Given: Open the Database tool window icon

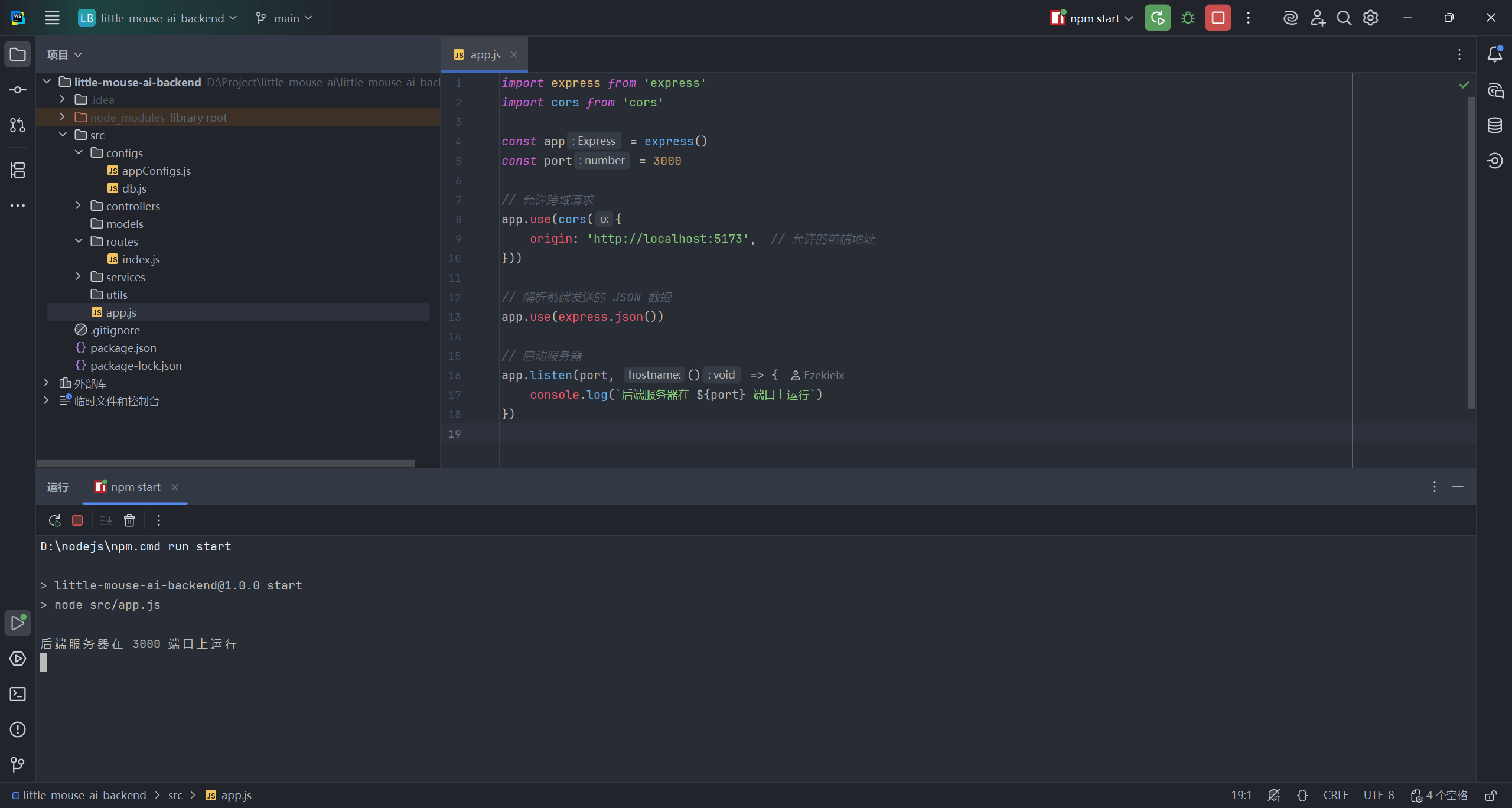Looking at the screenshot, I should pos(1495,125).
